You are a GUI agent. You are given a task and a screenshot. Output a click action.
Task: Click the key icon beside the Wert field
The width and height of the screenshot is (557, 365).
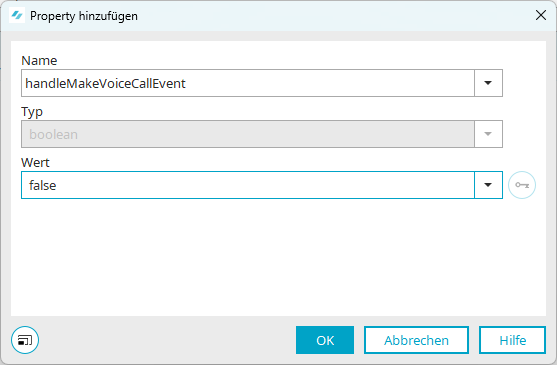point(522,185)
